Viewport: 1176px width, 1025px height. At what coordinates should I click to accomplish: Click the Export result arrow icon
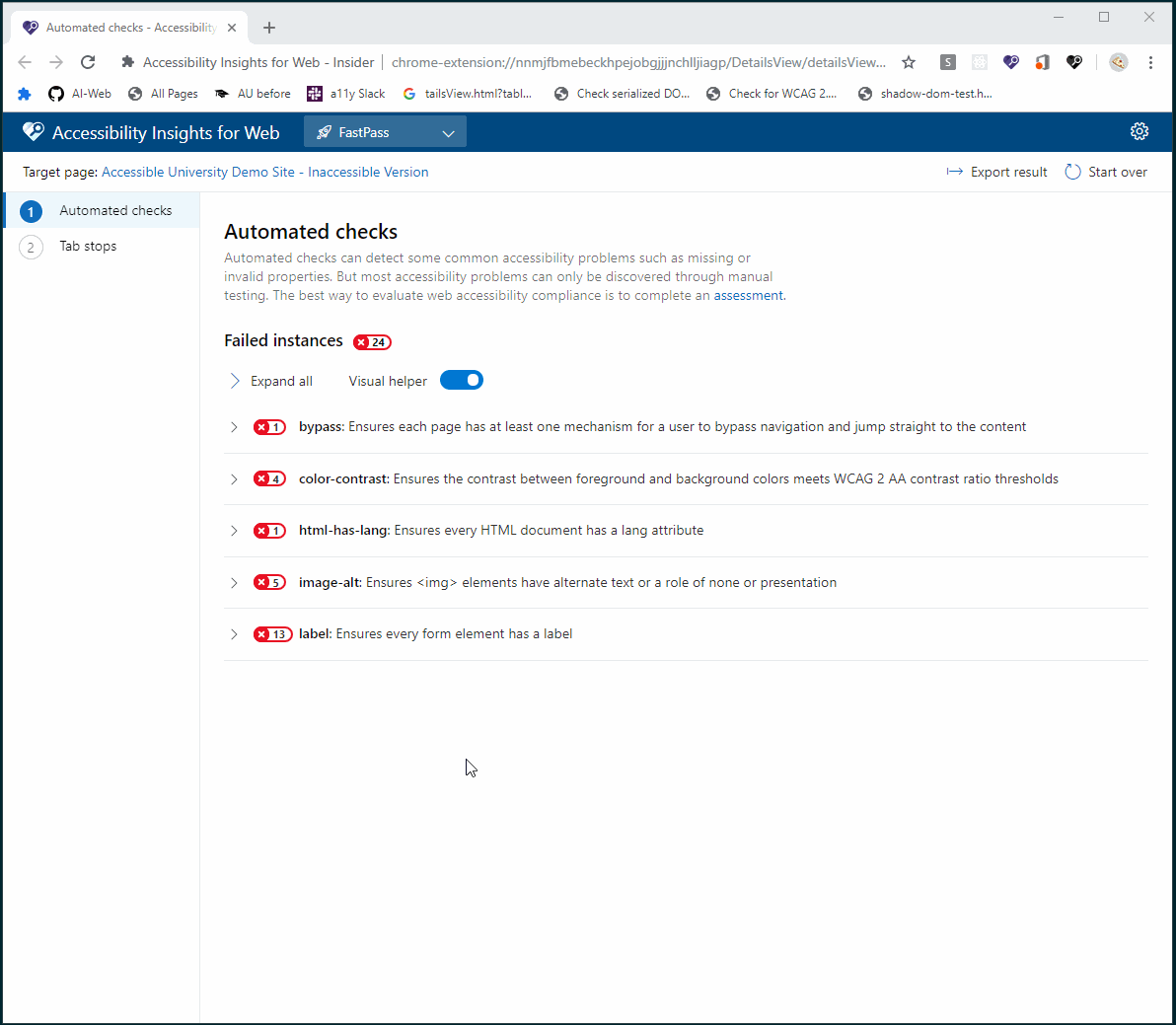click(954, 172)
